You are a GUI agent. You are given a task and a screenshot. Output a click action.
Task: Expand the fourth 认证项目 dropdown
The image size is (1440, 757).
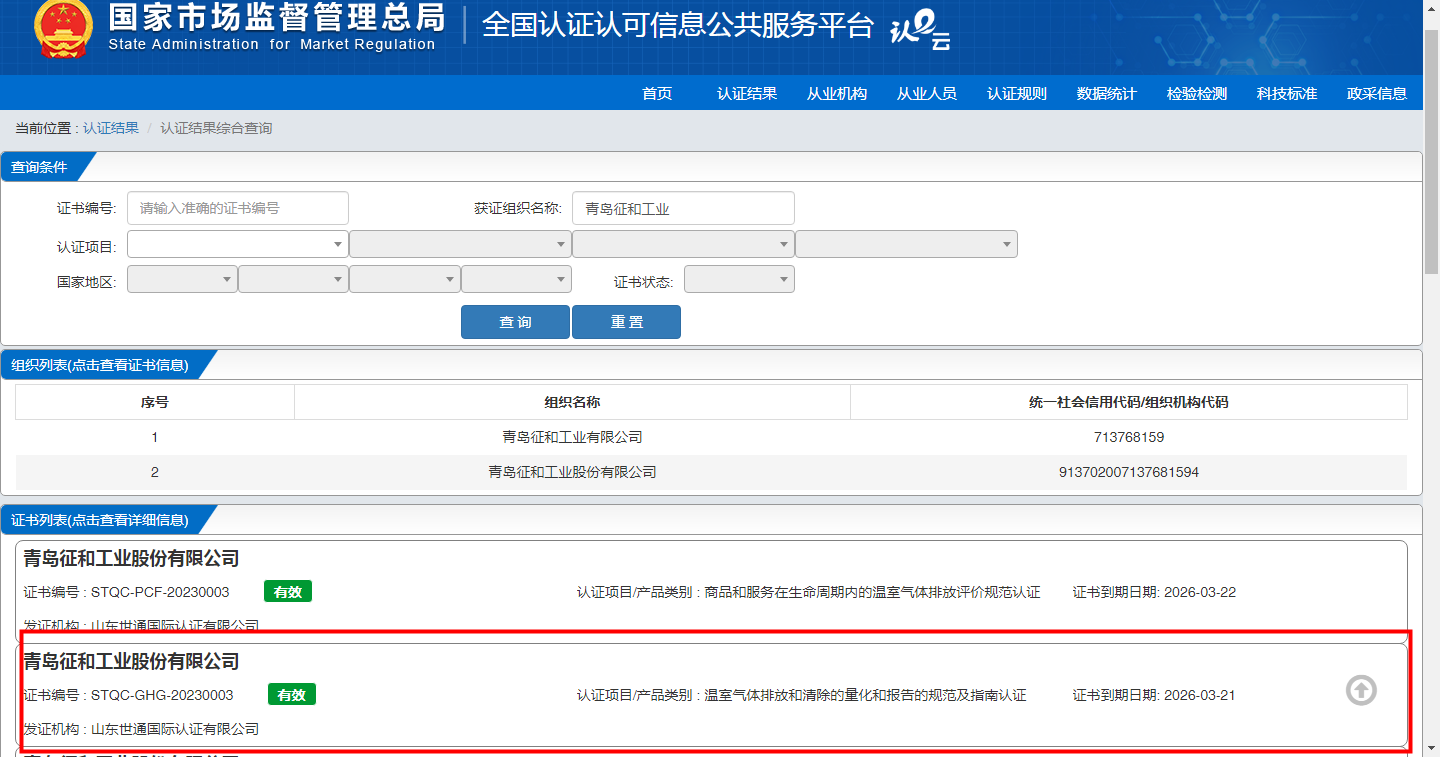(906, 244)
